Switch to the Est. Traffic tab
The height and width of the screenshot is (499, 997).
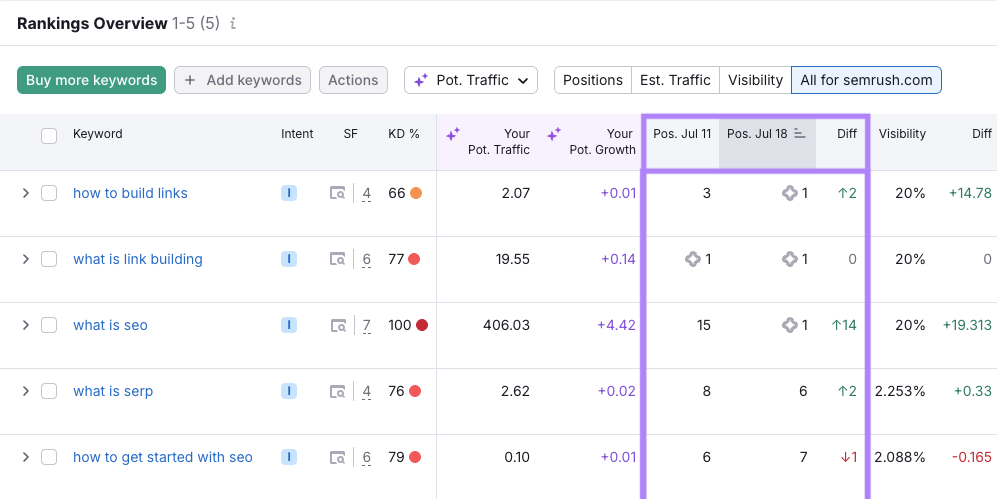pos(675,80)
